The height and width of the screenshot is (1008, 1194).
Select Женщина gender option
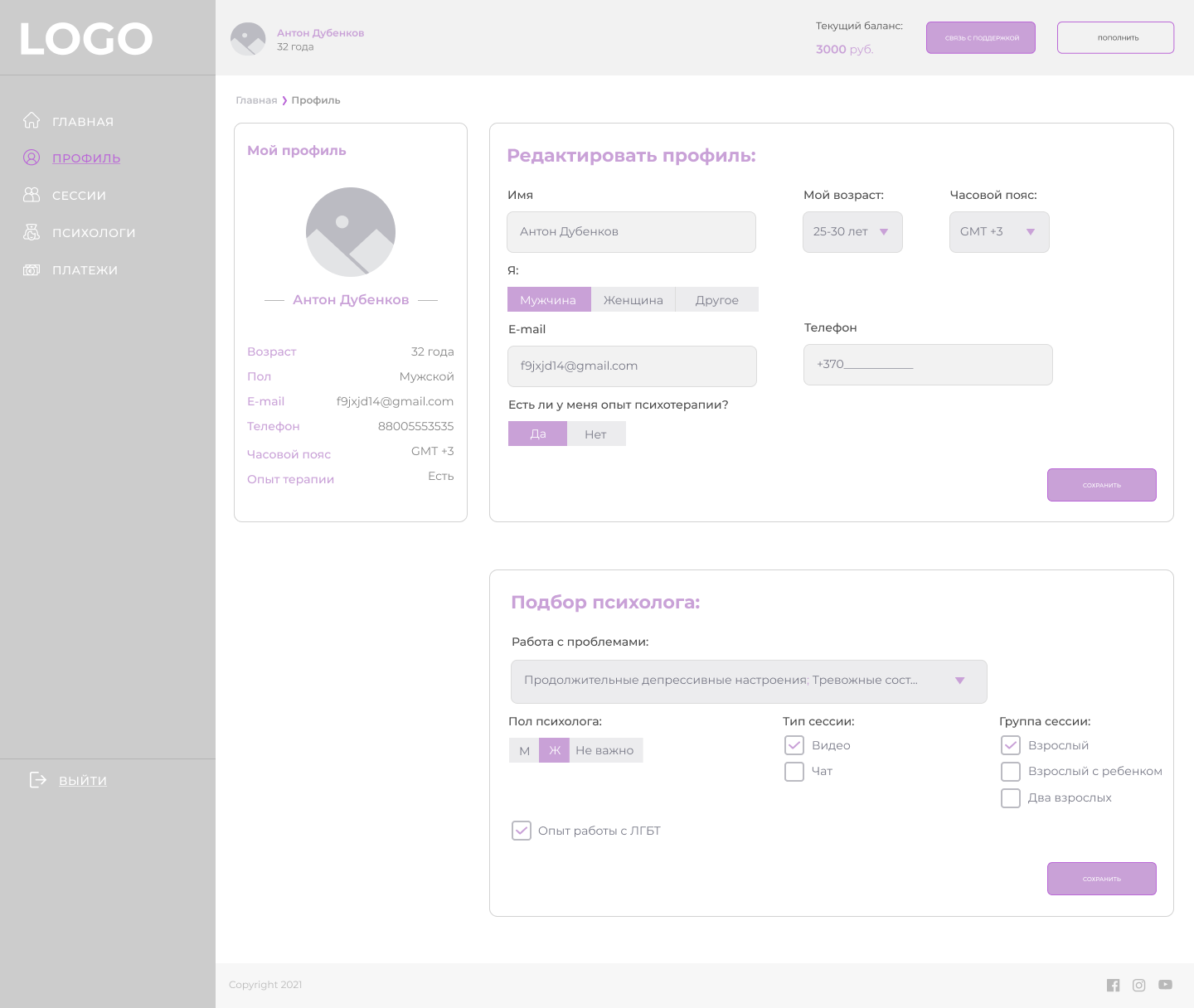(633, 300)
